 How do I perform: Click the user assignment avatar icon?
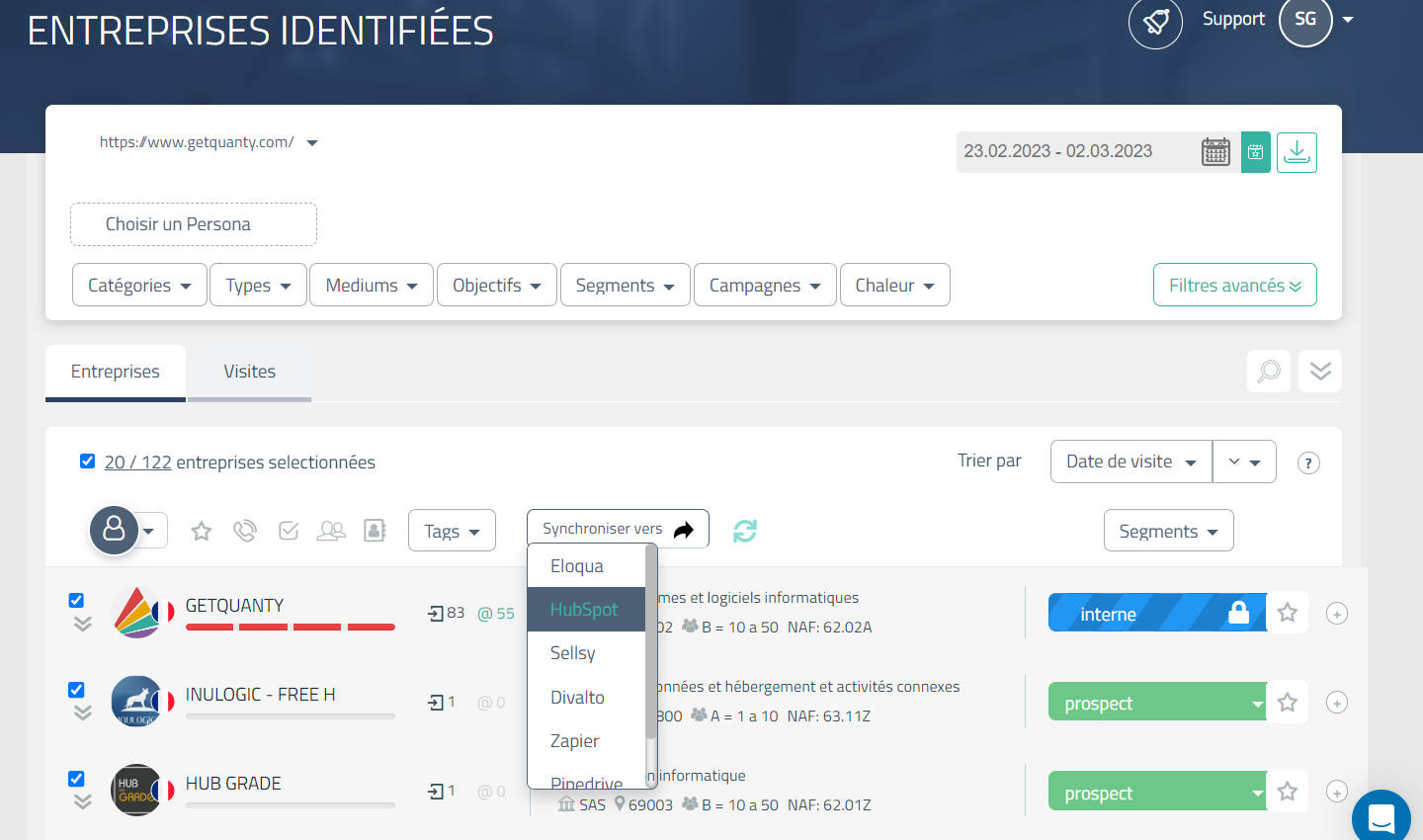[x=115, y=530]
